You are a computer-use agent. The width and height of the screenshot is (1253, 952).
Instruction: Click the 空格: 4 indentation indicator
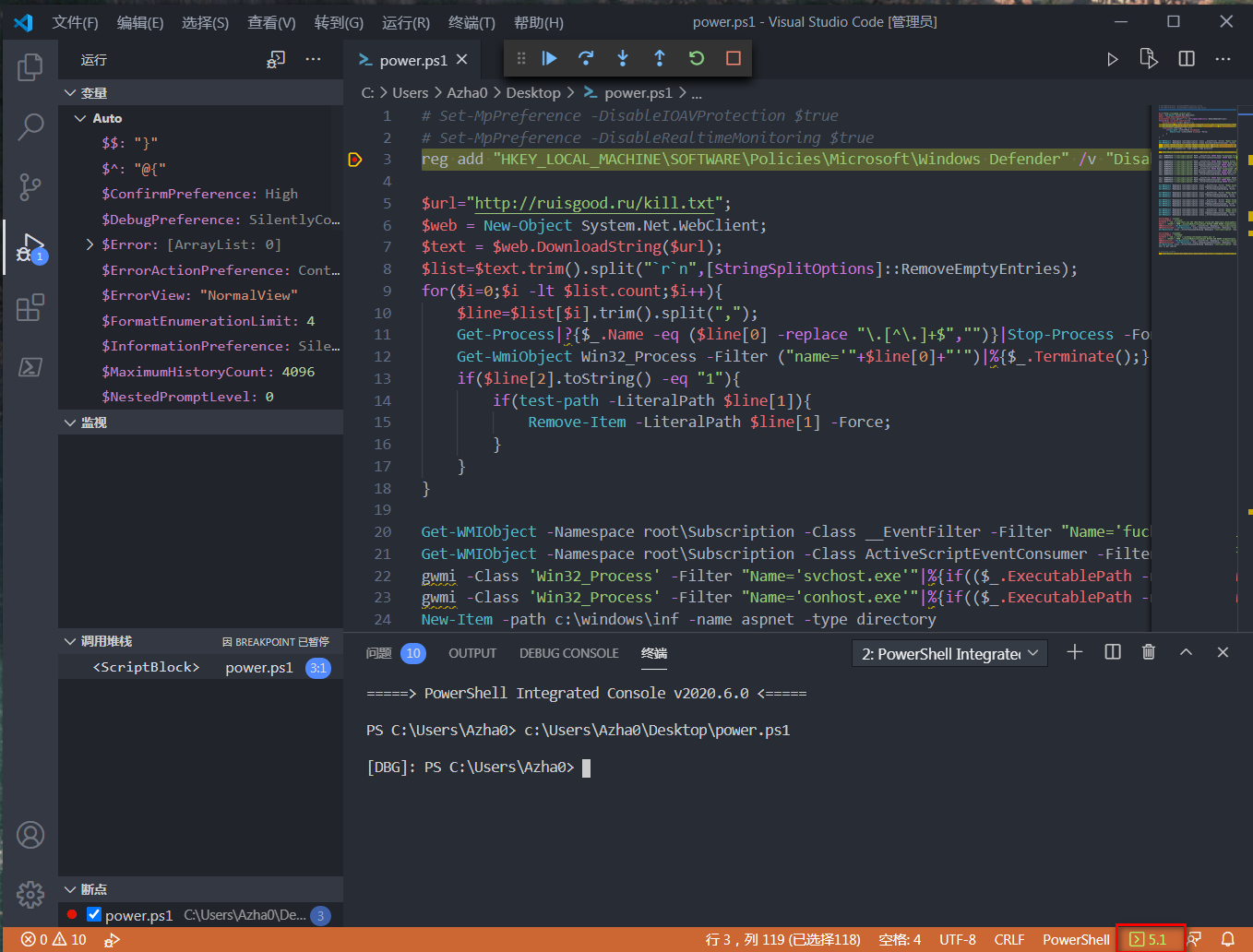click(x=900, y=939)
